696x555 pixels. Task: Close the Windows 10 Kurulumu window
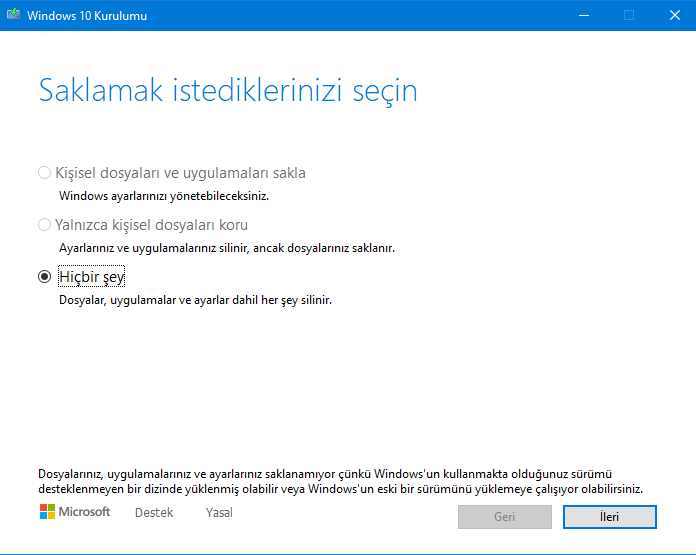(675, 16)
